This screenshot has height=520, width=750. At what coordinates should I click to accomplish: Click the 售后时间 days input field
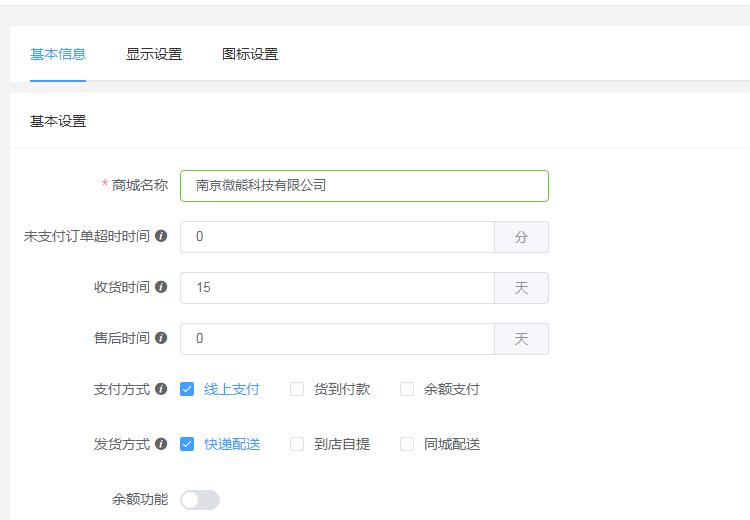(x=337, y=339)
